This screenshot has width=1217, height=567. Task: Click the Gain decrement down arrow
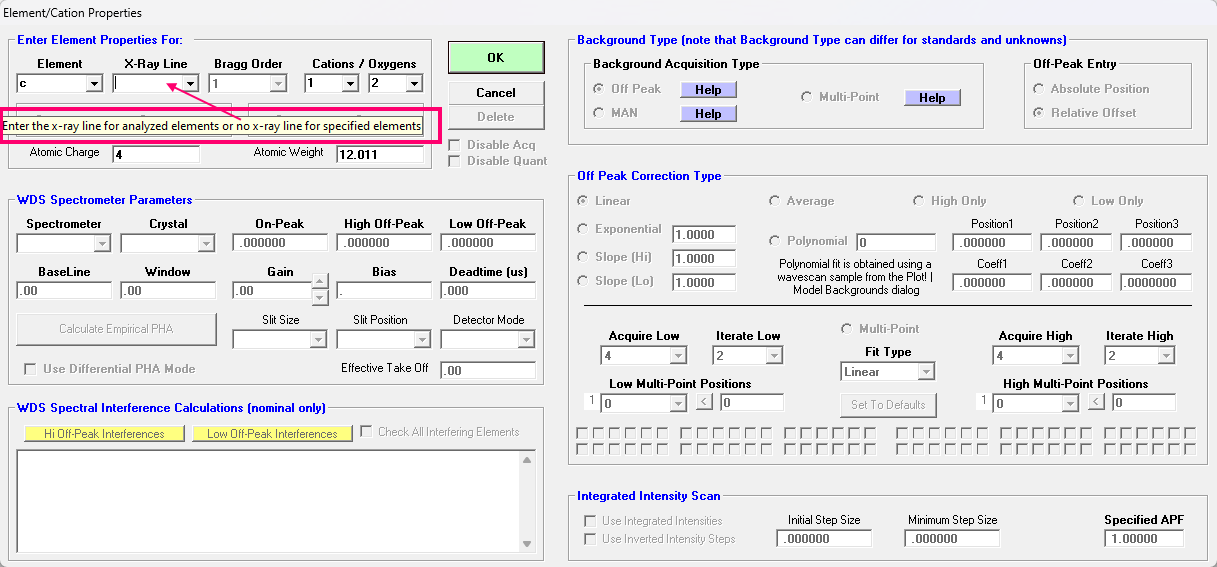pos(320,297)
